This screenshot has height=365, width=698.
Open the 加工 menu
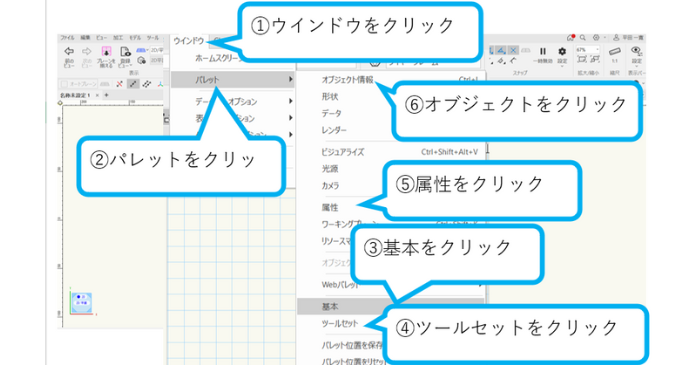coord(118,38)
